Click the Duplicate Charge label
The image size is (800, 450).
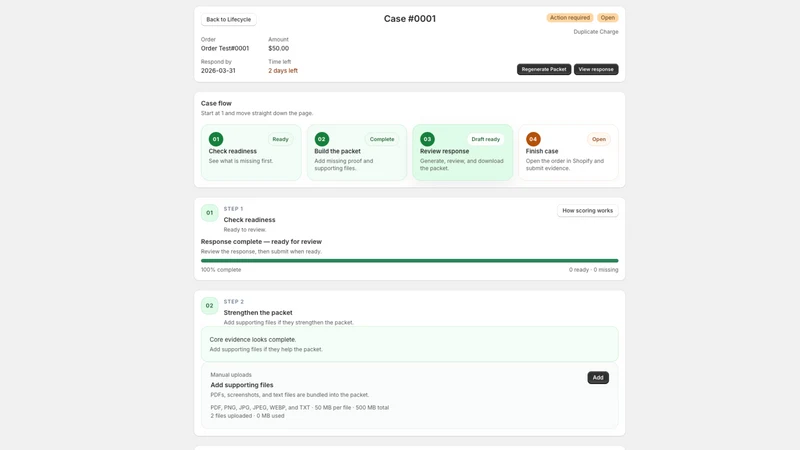[x=595, y=32]
